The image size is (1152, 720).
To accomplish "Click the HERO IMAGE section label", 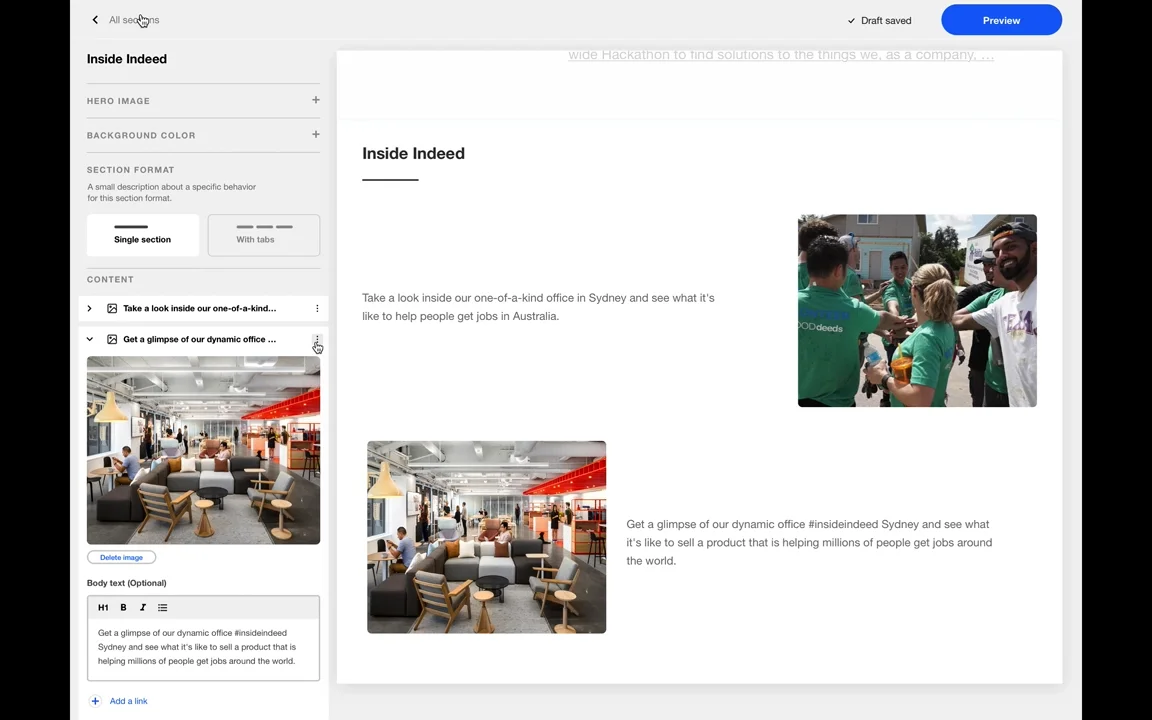I will point(118,101).
